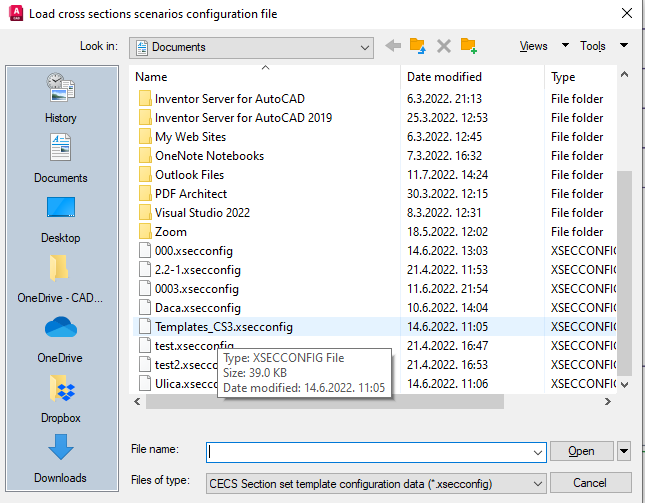The width and height of the screenshot is (645, 503).
Task: Go up one folder level
Action: click(418, 46)
